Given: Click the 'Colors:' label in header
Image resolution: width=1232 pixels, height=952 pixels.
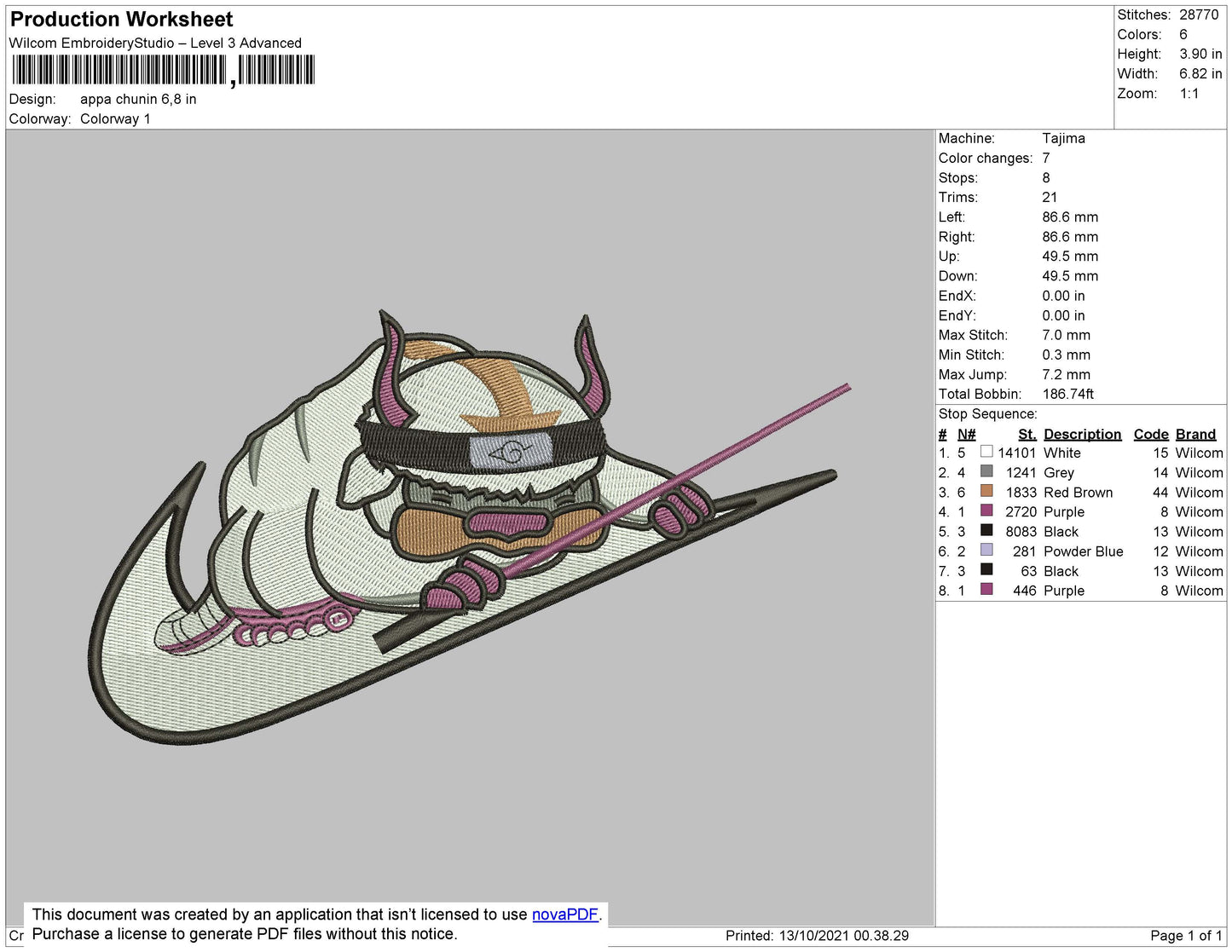Looking at the screenshot, I should click(1140, 34).
